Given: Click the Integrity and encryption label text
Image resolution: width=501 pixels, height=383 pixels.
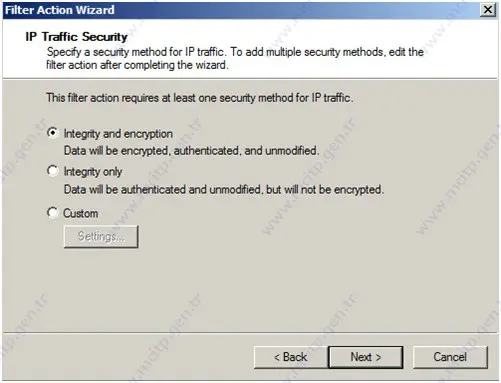Looking at the screenshot, I should (x=118, y=134).
